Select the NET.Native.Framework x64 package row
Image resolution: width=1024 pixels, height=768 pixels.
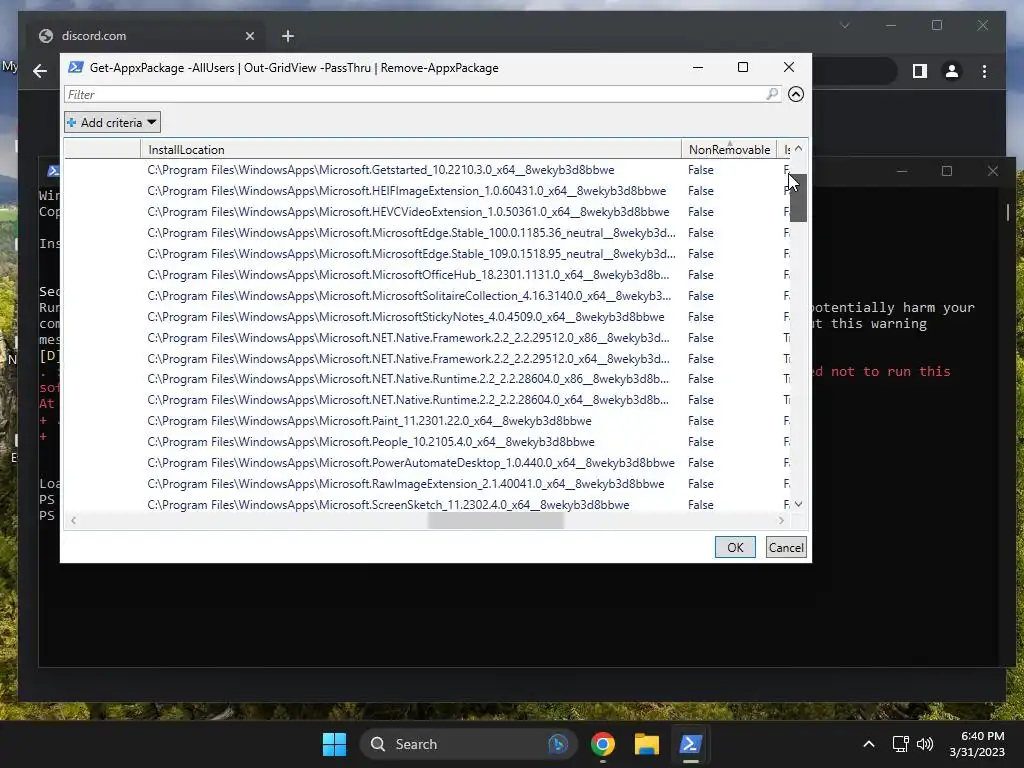pyautogui.click(x=427, y=359)
